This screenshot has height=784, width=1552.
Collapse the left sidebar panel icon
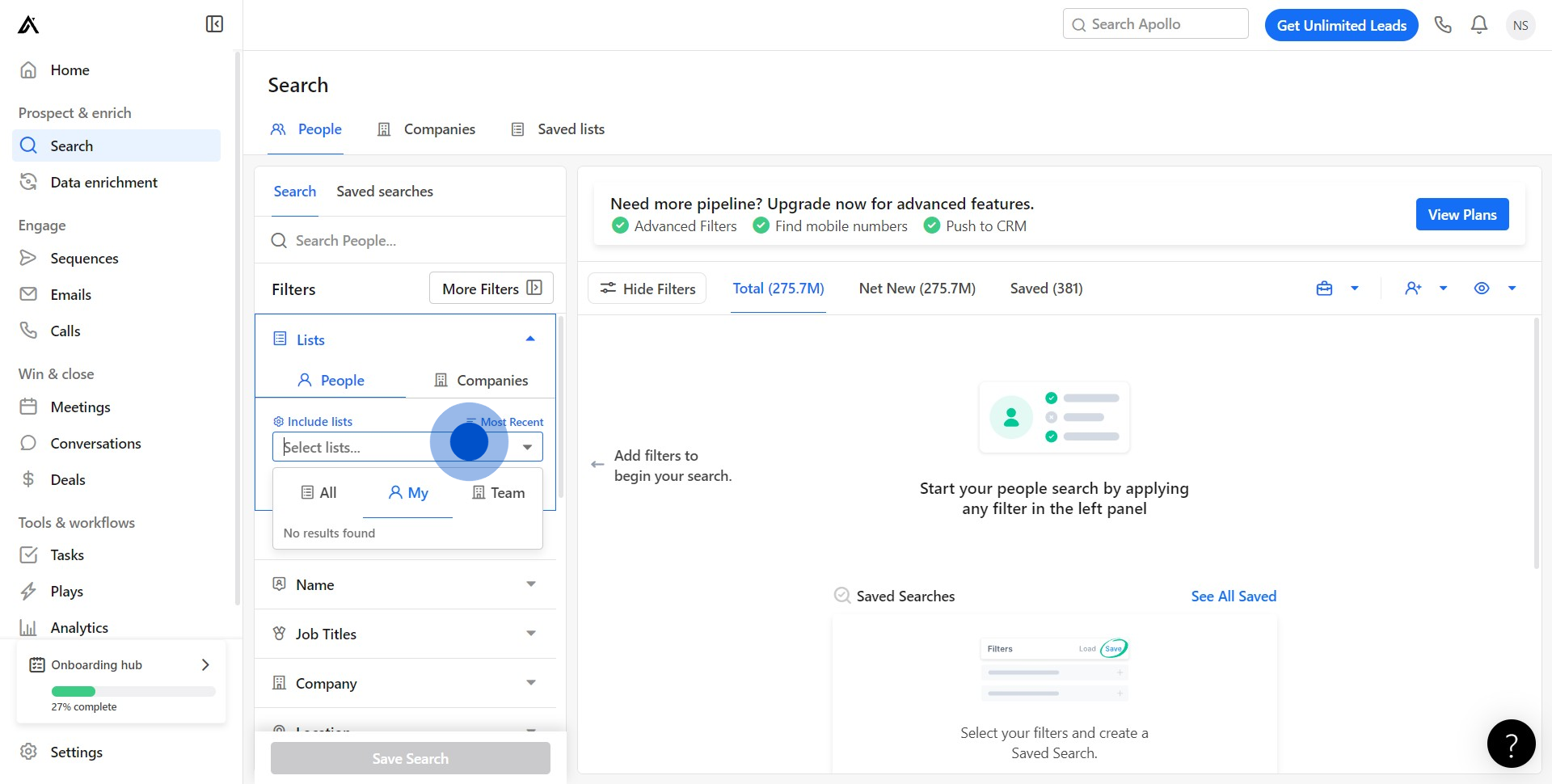coord(214,24)
